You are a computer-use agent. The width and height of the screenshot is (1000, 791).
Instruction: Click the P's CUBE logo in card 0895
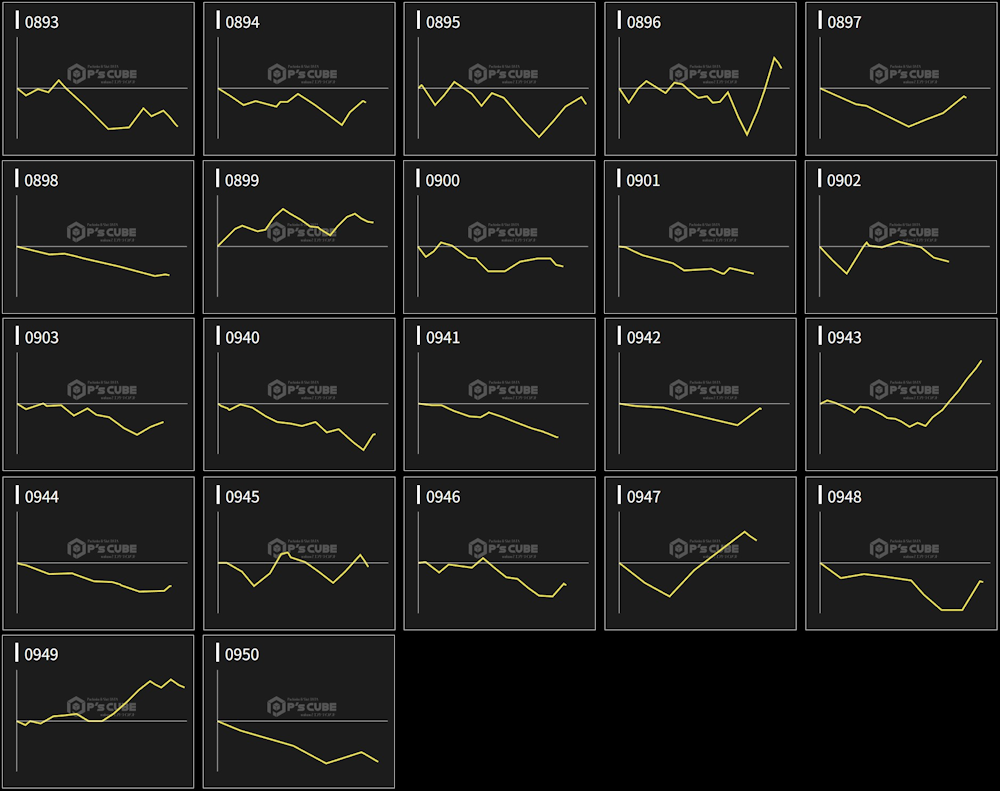point(503,74)
